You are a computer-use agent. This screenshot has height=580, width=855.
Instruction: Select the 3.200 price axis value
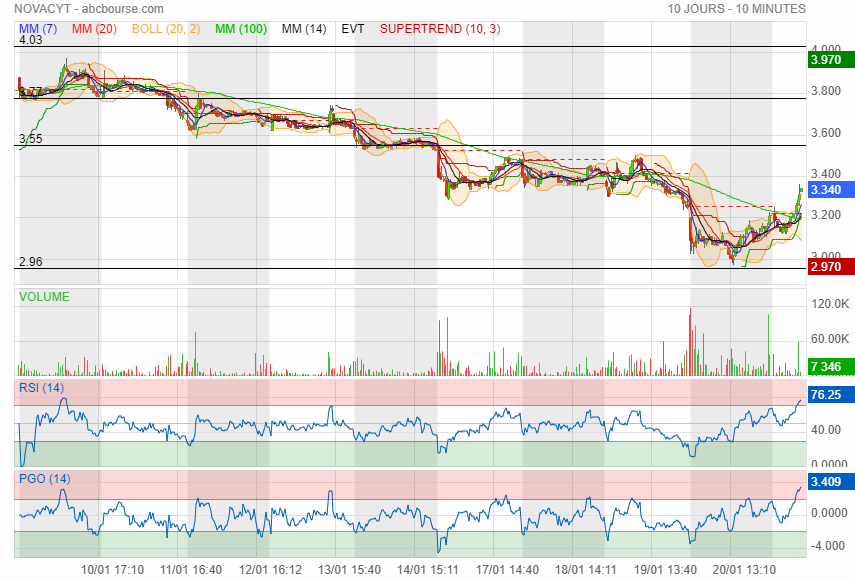(826, 215)
